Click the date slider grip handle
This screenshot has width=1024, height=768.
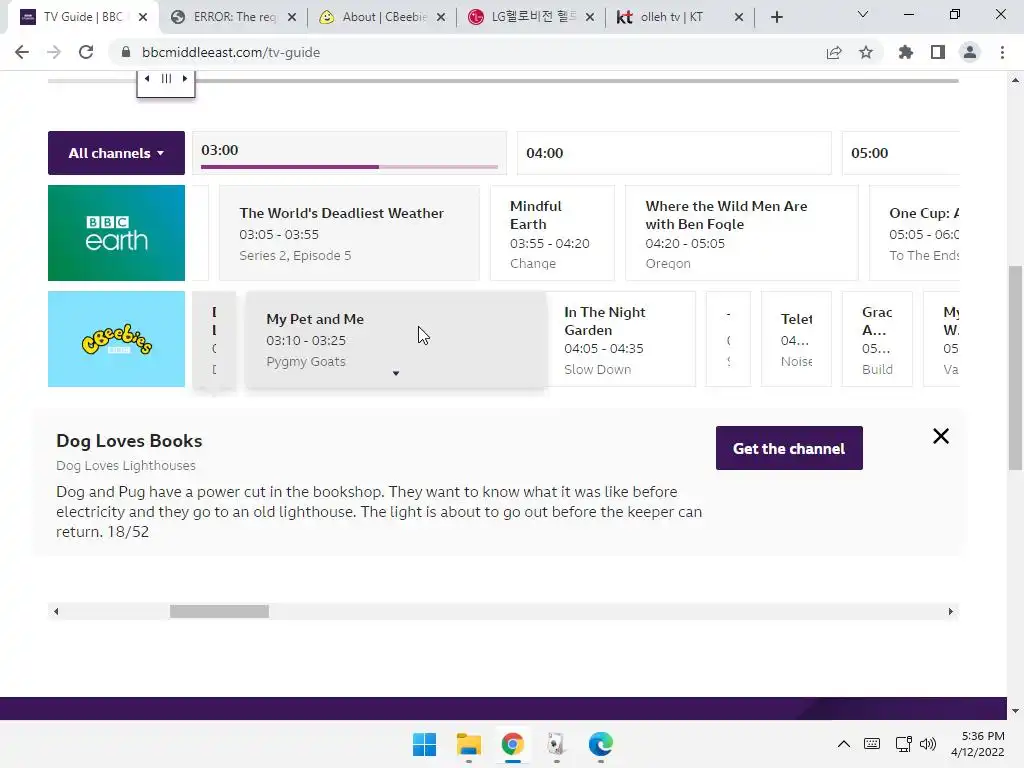coord(167,78)
